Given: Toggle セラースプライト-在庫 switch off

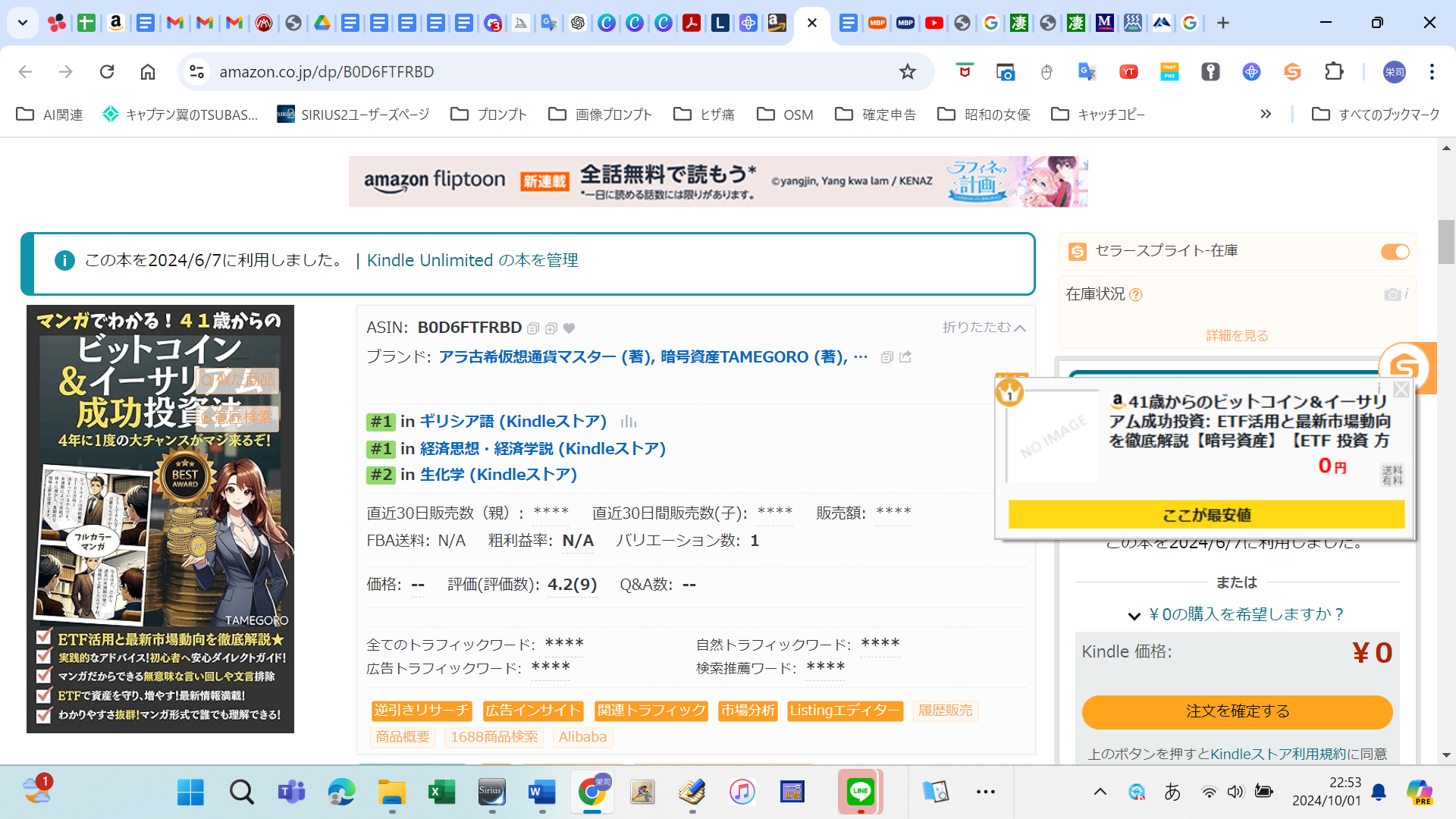Looking at the screenshot, I should (1395, 251).
